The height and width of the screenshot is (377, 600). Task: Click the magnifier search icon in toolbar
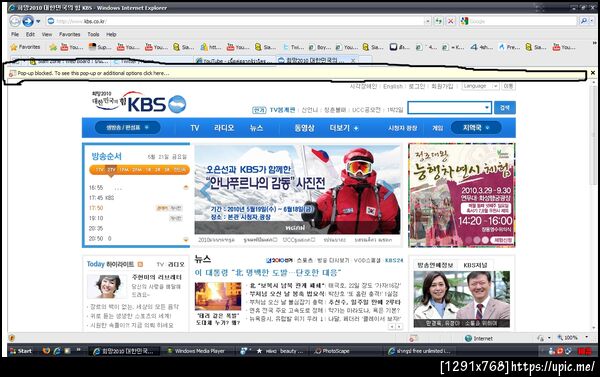[584, 21]
